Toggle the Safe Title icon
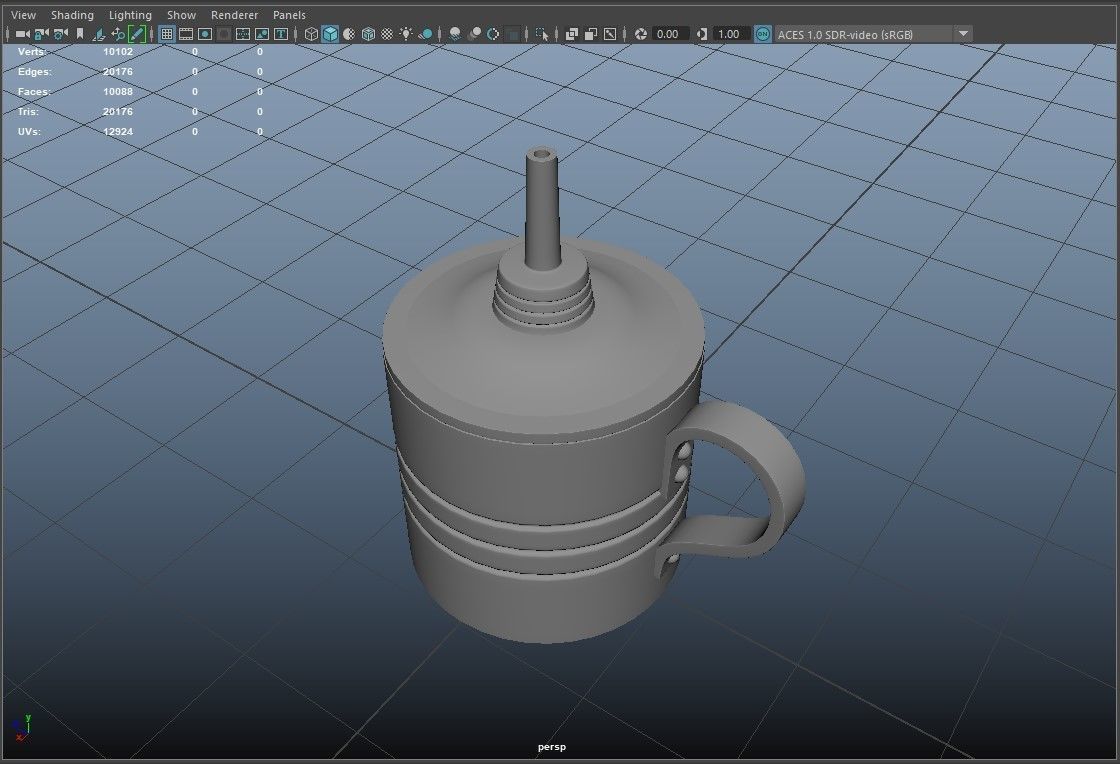 [x=281, y=34]
